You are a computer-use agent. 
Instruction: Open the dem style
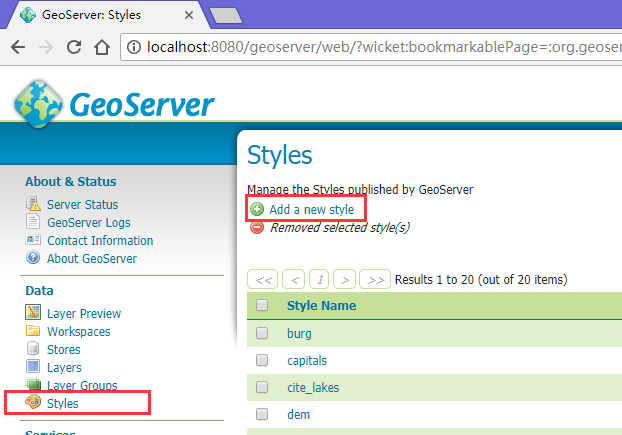298,414
